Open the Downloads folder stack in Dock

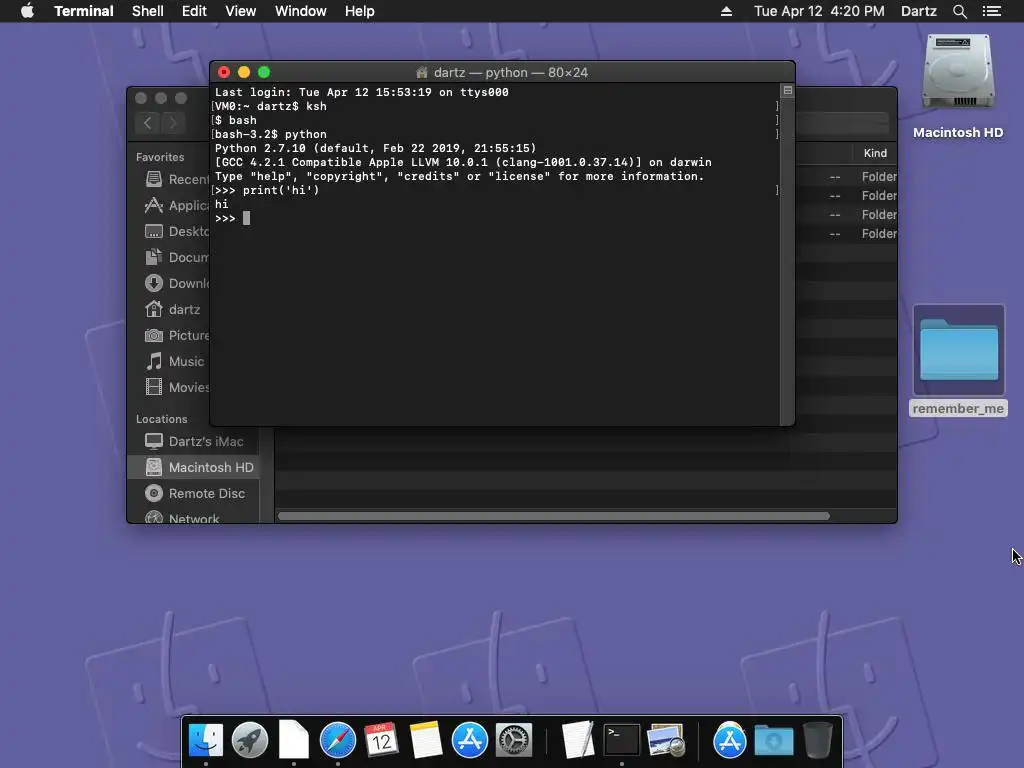774,741
